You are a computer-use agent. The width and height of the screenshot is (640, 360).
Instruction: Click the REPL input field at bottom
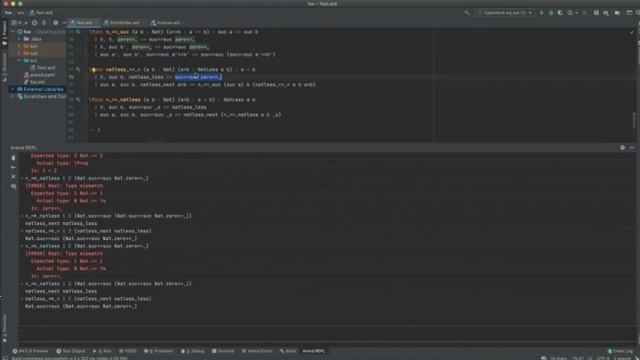pos(327,334)
